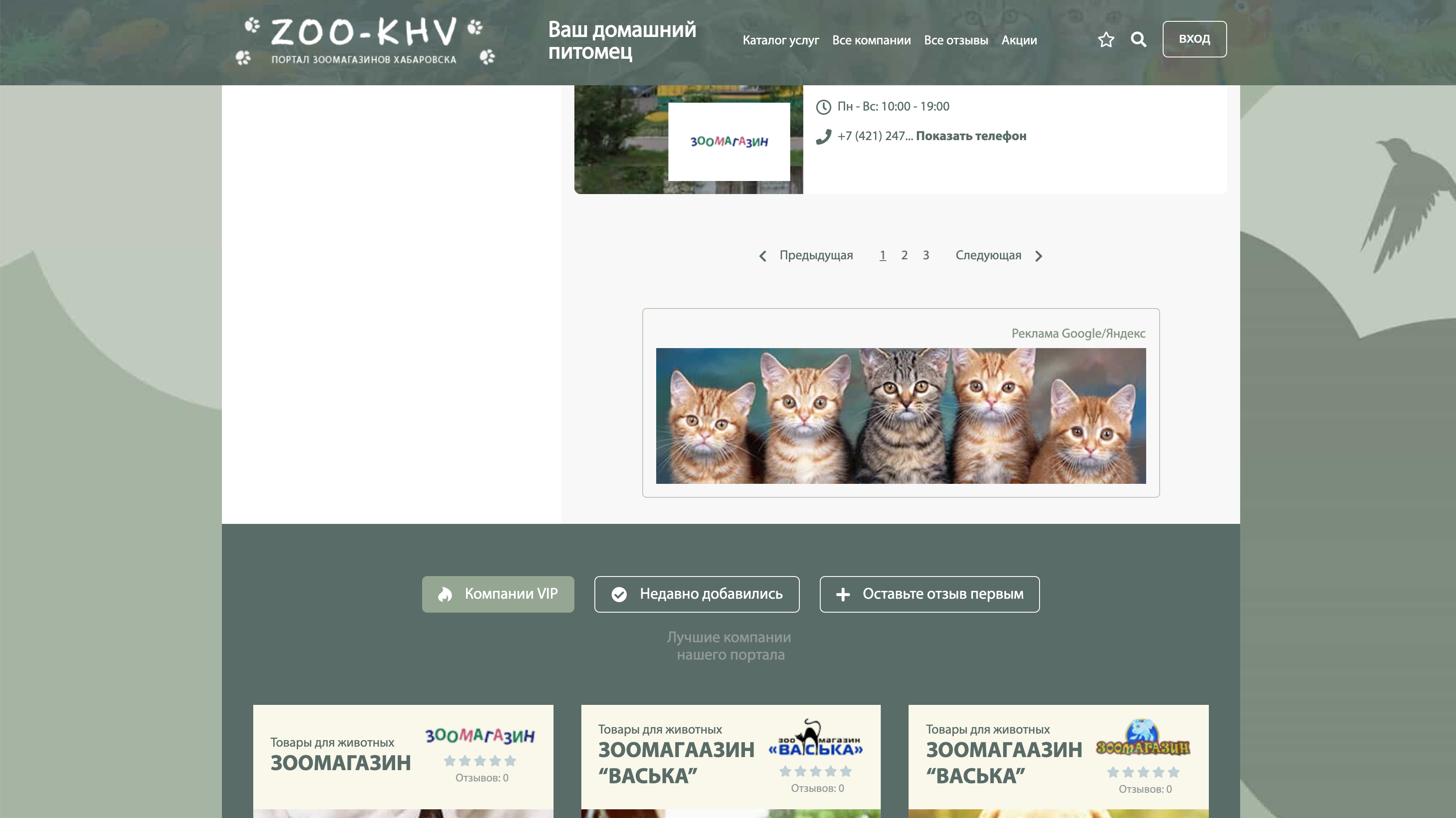Click Отзывов: 0 under yellow Зоомагазин logo
The height and width of the screenshot is (818, 1456).
pyautogui.click(x=1145, y=790)
